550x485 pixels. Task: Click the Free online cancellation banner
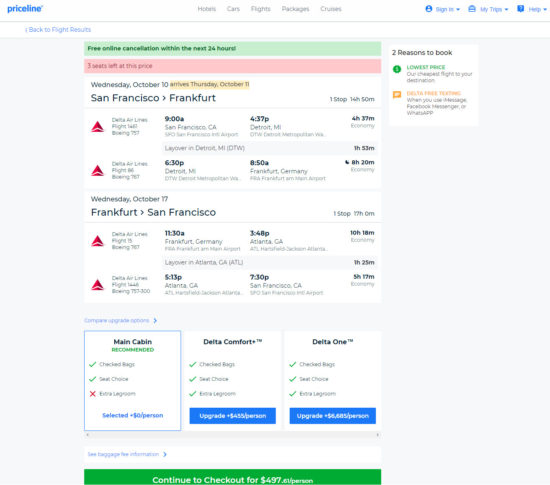pos(233,48)
